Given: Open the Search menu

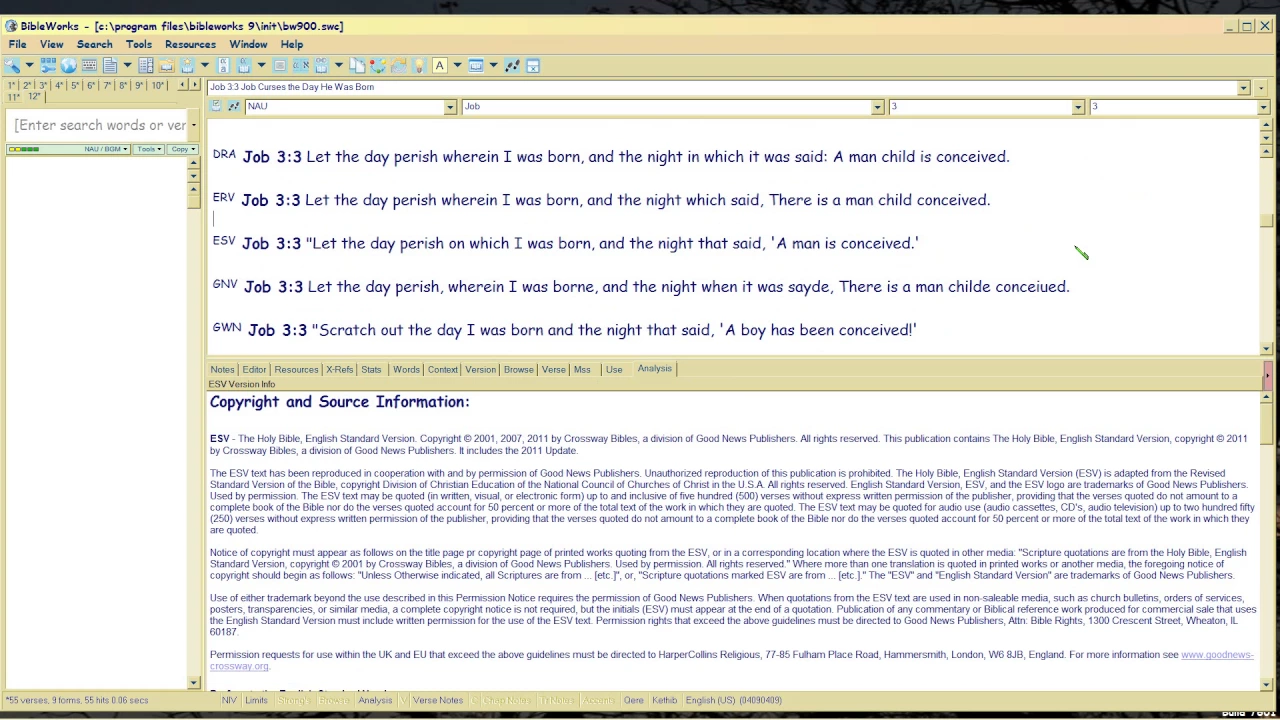Looking at the screenshot, I should click(95, 44).
